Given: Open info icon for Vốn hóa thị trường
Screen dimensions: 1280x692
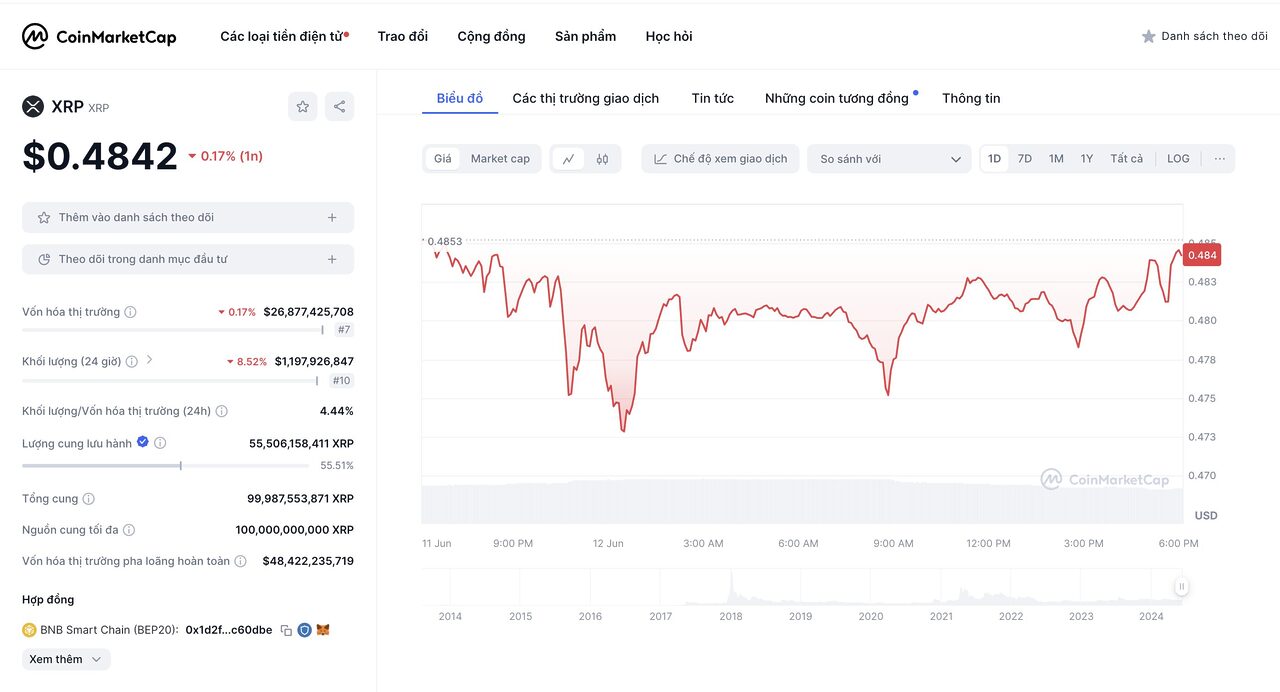Looking at the screenshot, I should [130, 312].
